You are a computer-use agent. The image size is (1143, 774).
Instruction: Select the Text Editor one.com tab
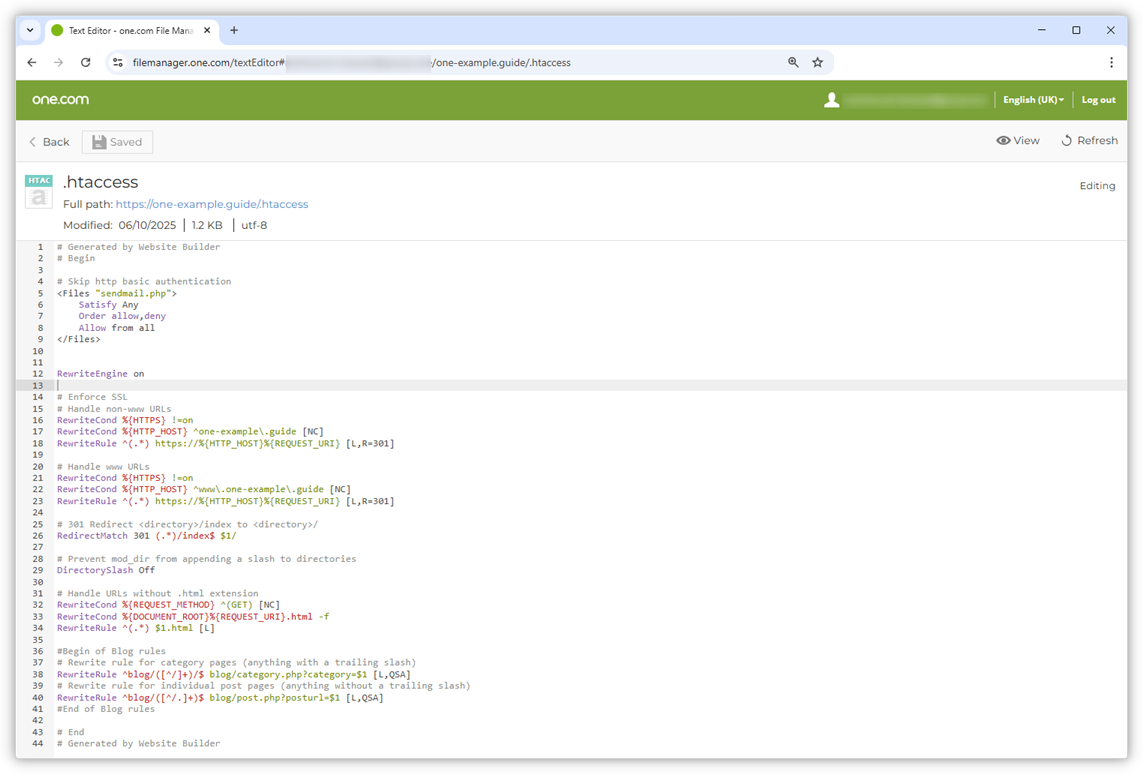pyautogui.click(x=130, y=31)
